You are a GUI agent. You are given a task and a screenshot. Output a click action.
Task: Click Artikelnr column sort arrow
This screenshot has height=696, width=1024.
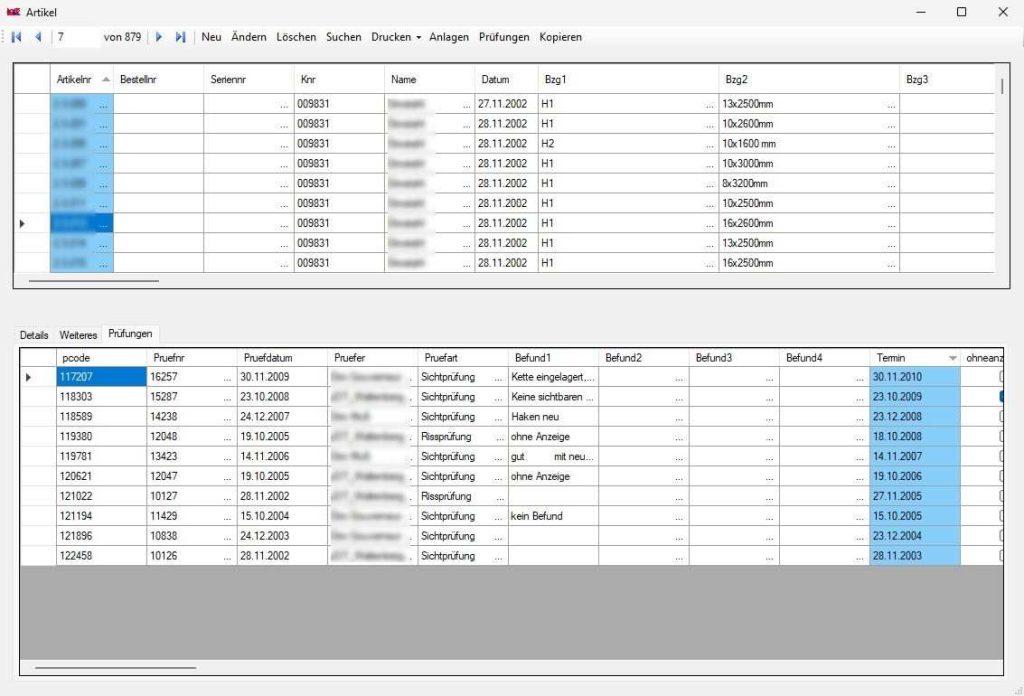106,80
